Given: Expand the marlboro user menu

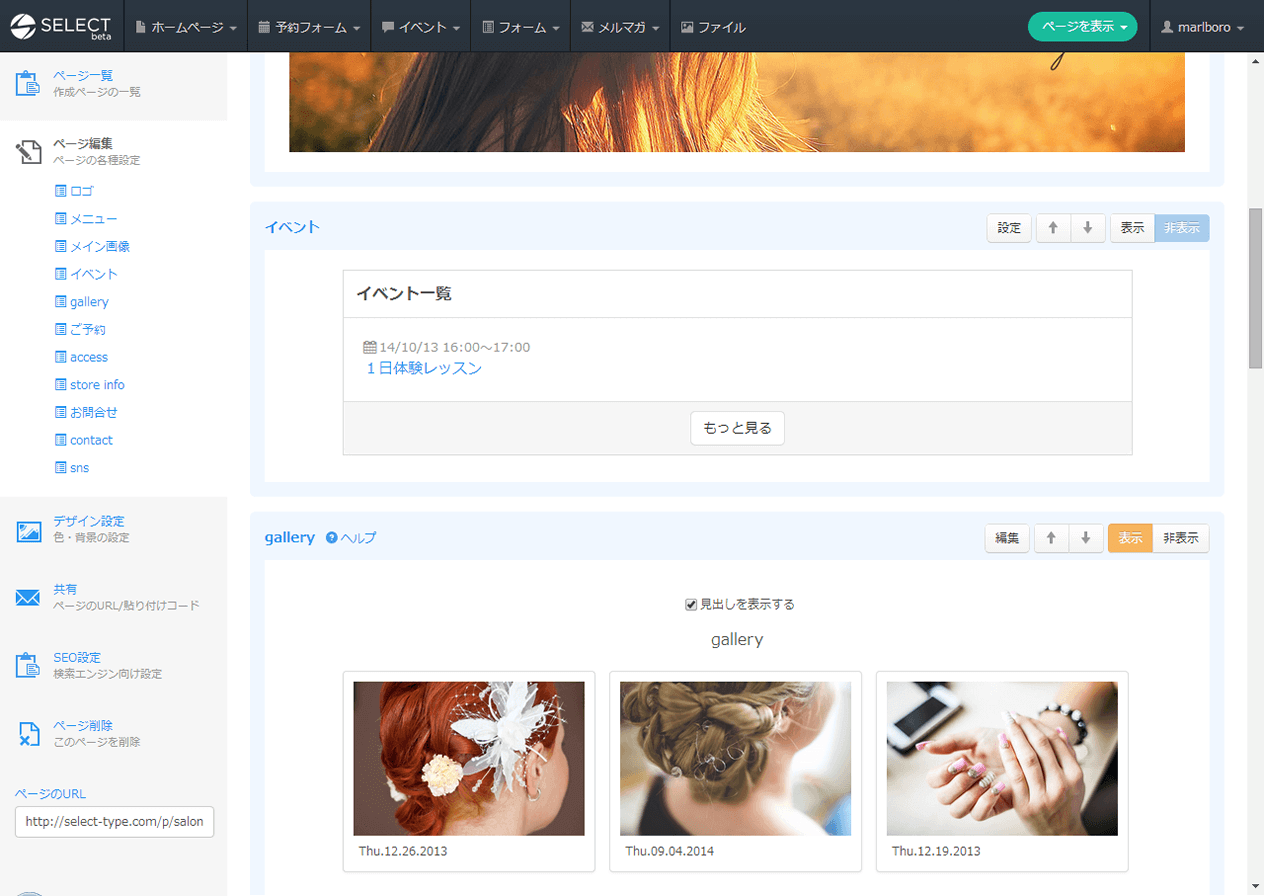Looking at the screenshot, I should 1202,28.
